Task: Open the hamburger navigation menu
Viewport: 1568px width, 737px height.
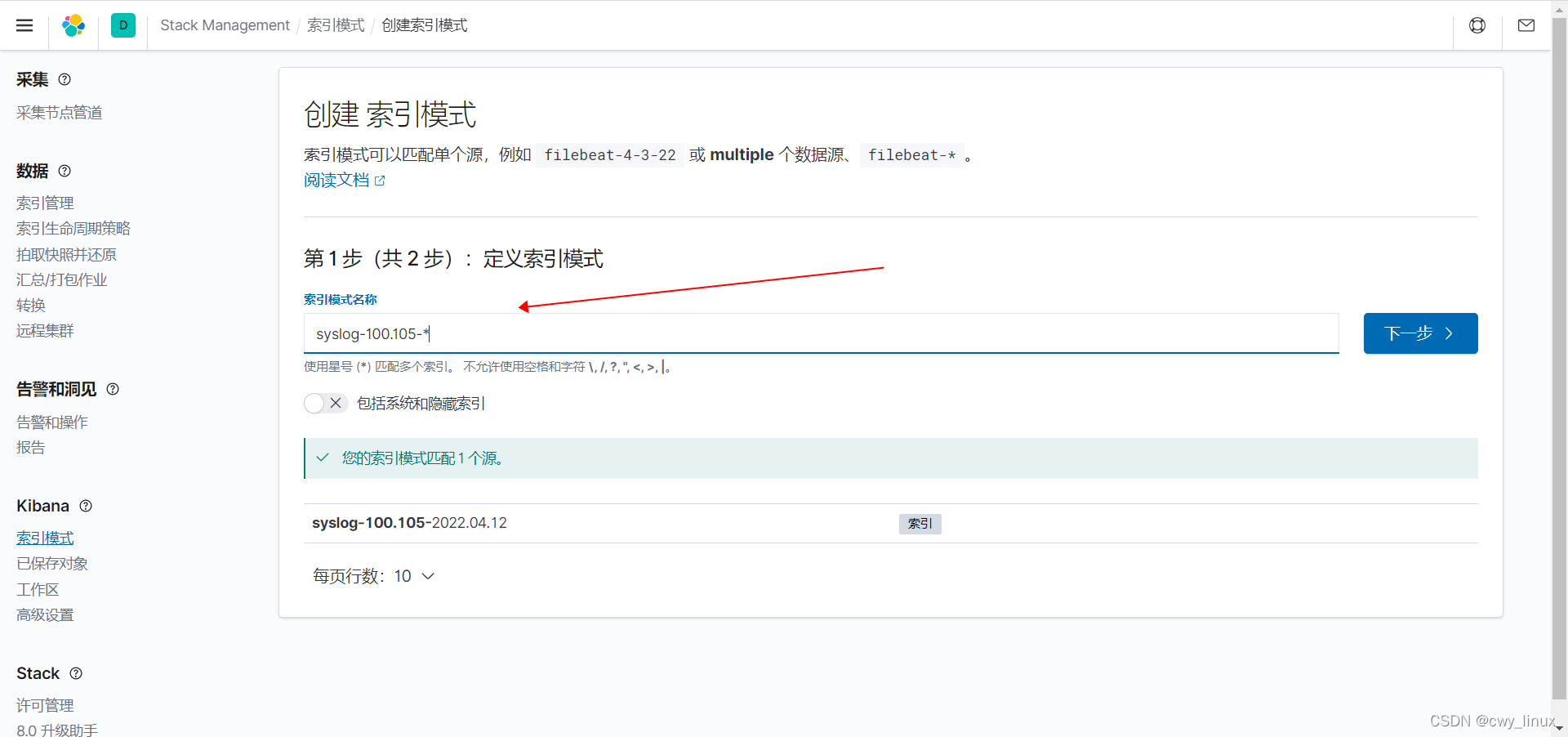Action: point(24,25)
